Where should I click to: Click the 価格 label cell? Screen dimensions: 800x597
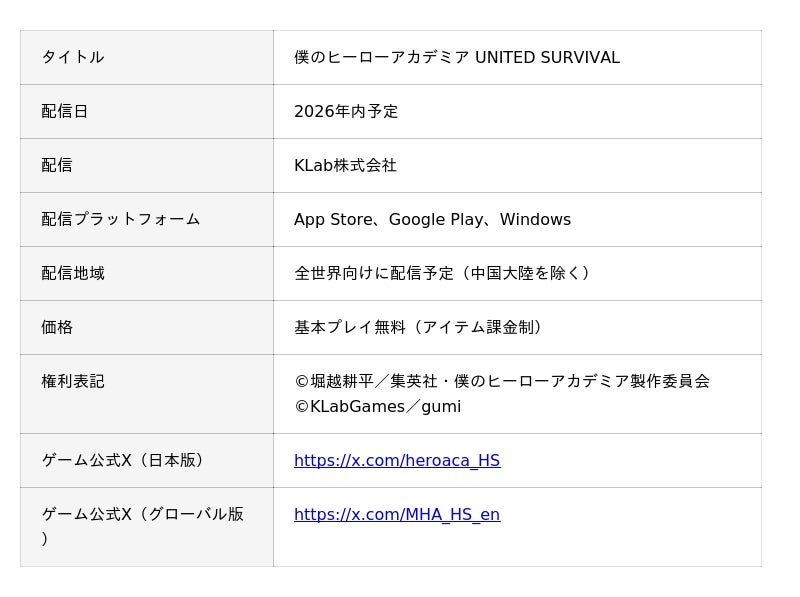click(57, 328)
